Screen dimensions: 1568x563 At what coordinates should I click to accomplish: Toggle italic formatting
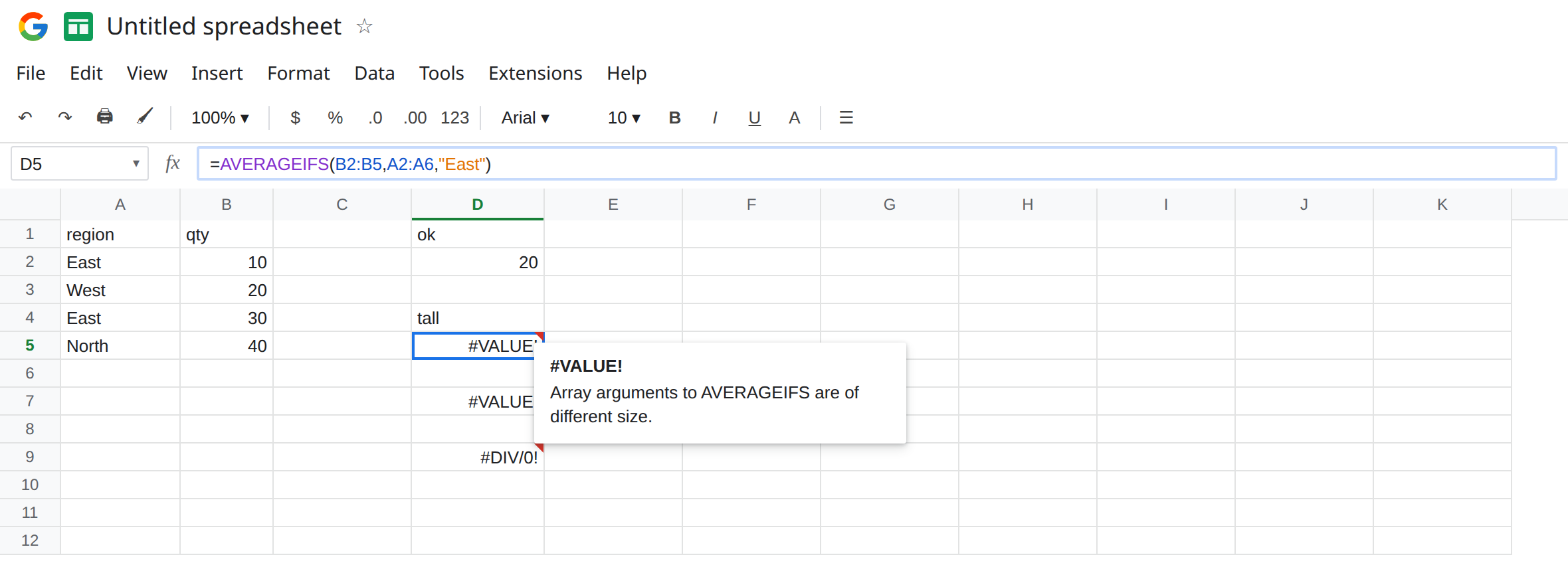click(x=714, y=118)
